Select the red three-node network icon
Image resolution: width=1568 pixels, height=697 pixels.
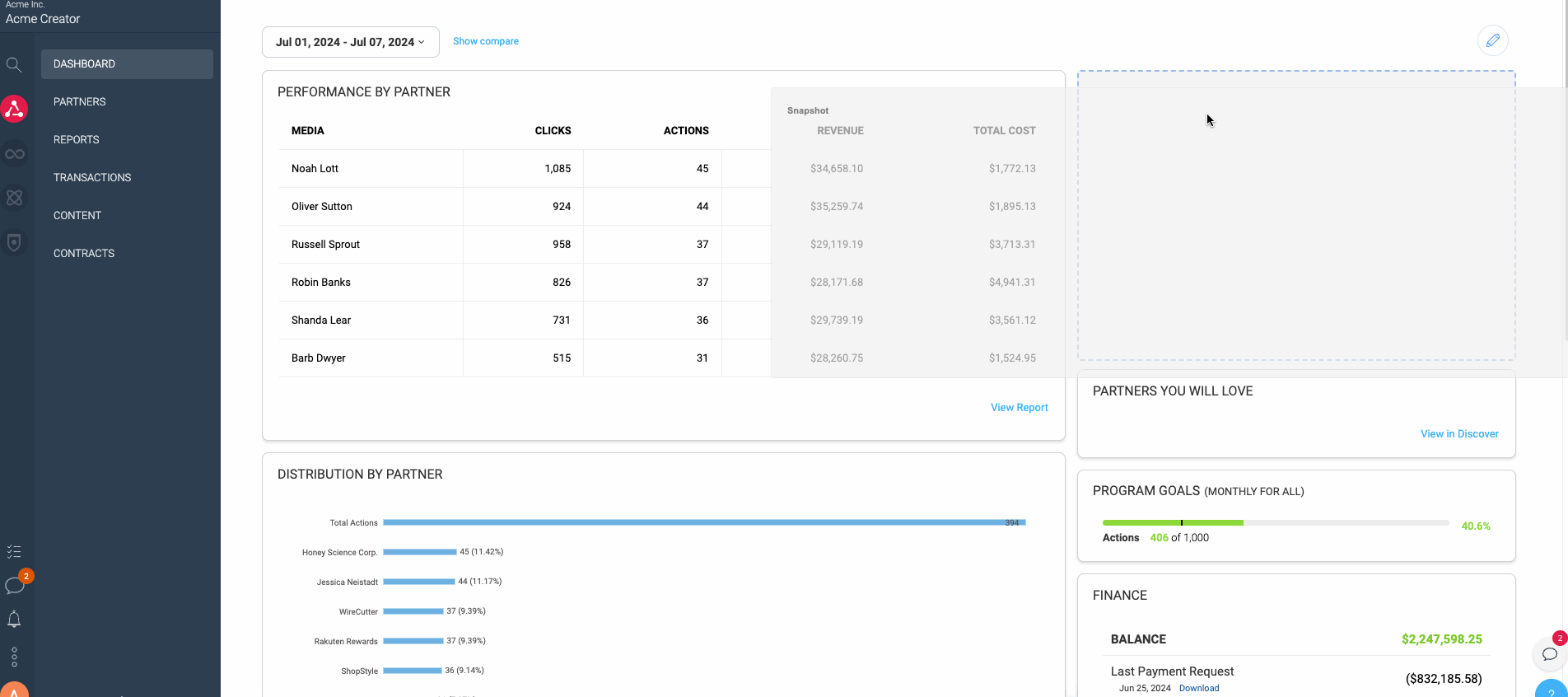click(x=14, y=109)
